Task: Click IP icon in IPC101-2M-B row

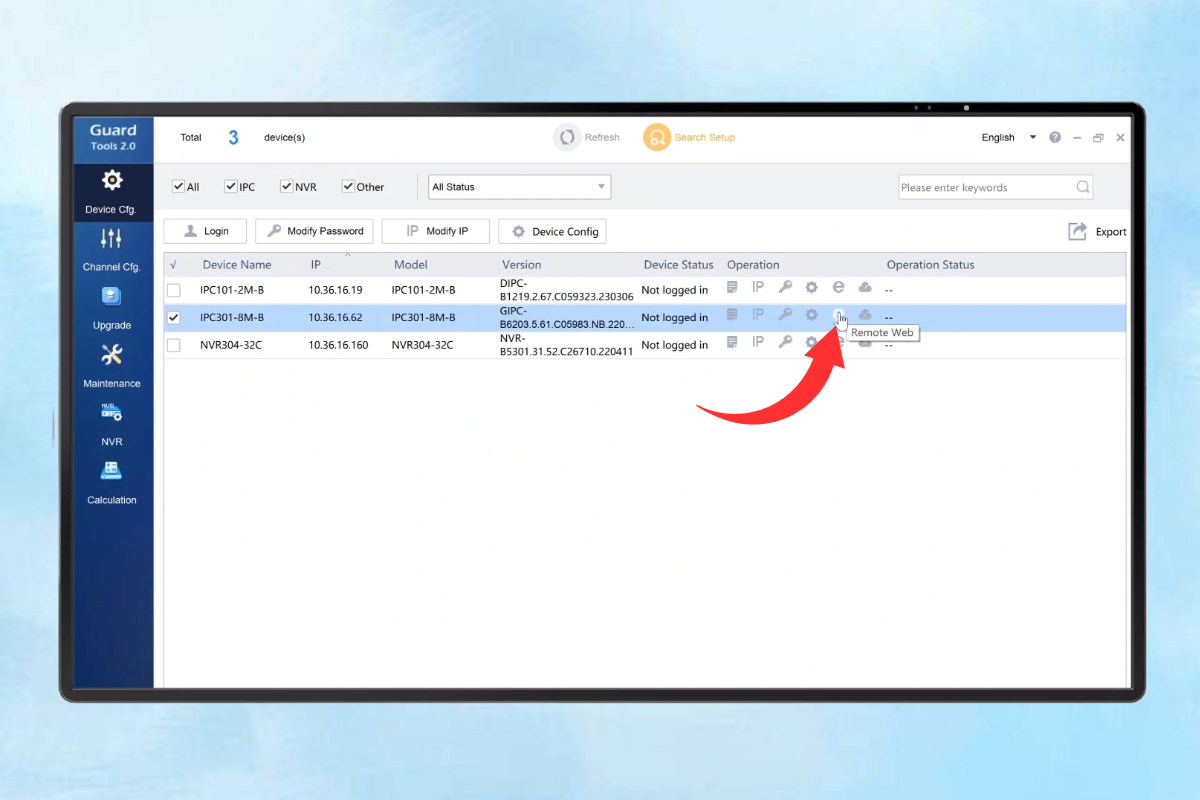Action: click(758, 288)
